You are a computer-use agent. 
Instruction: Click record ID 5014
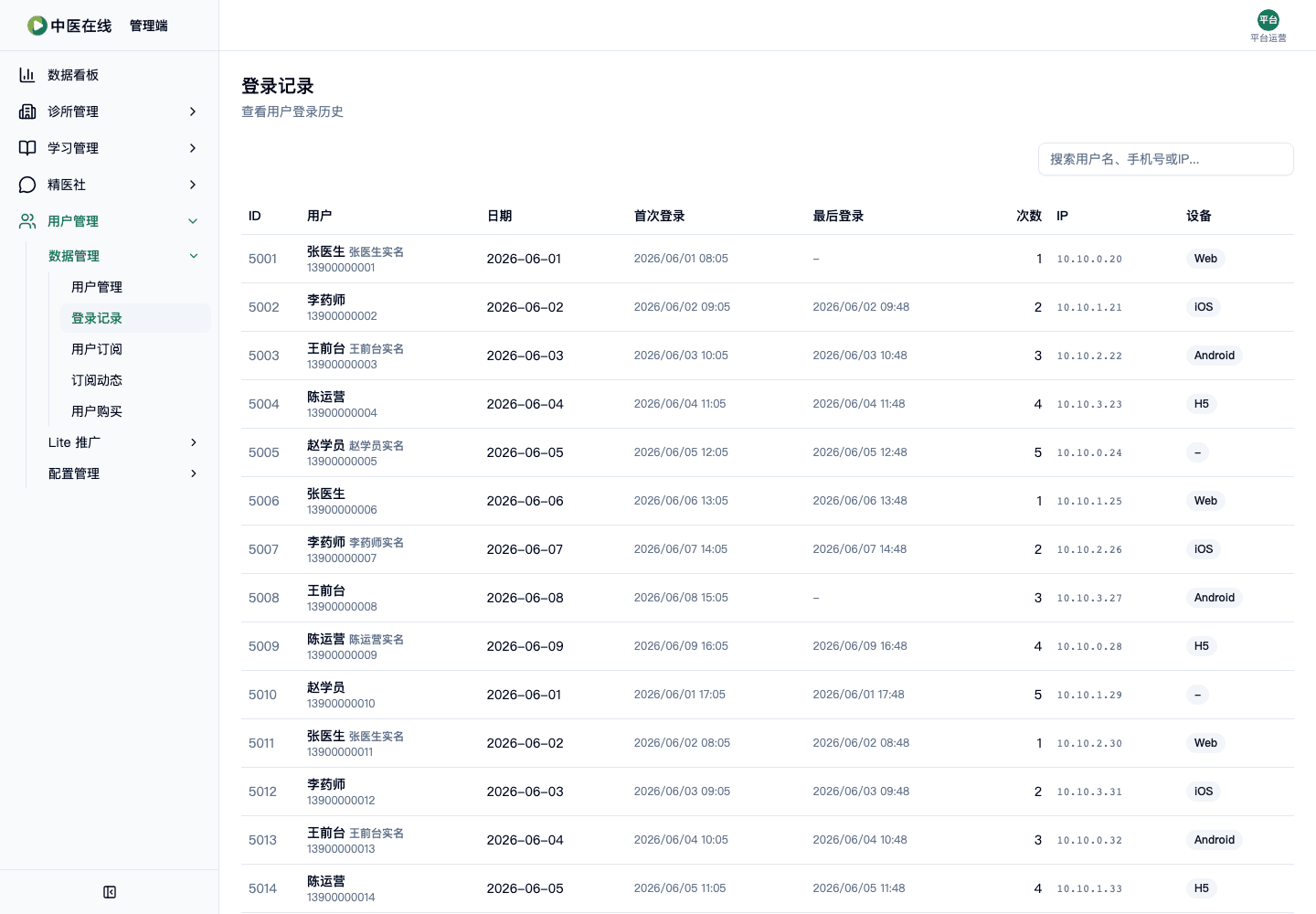[x=262, y=888]
